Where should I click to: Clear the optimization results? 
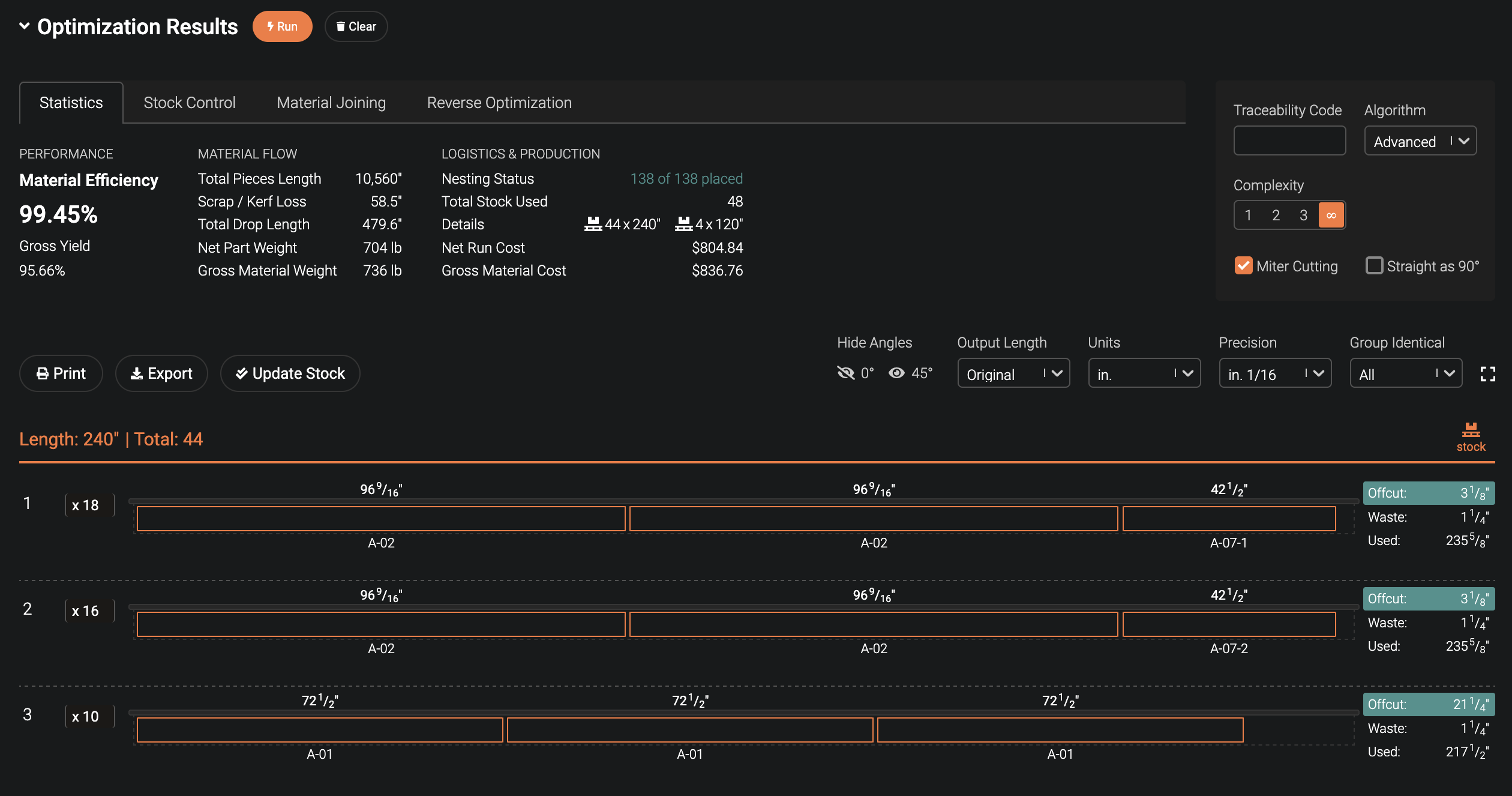click(x=356, y=26)
